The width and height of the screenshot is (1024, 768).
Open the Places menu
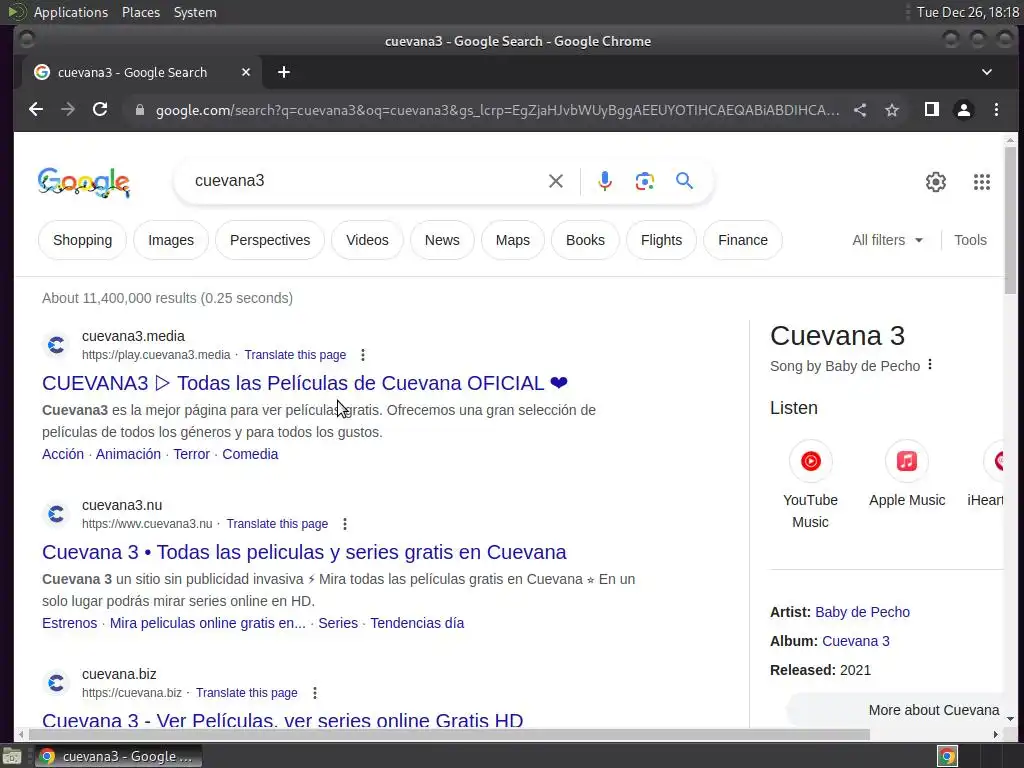140,12
